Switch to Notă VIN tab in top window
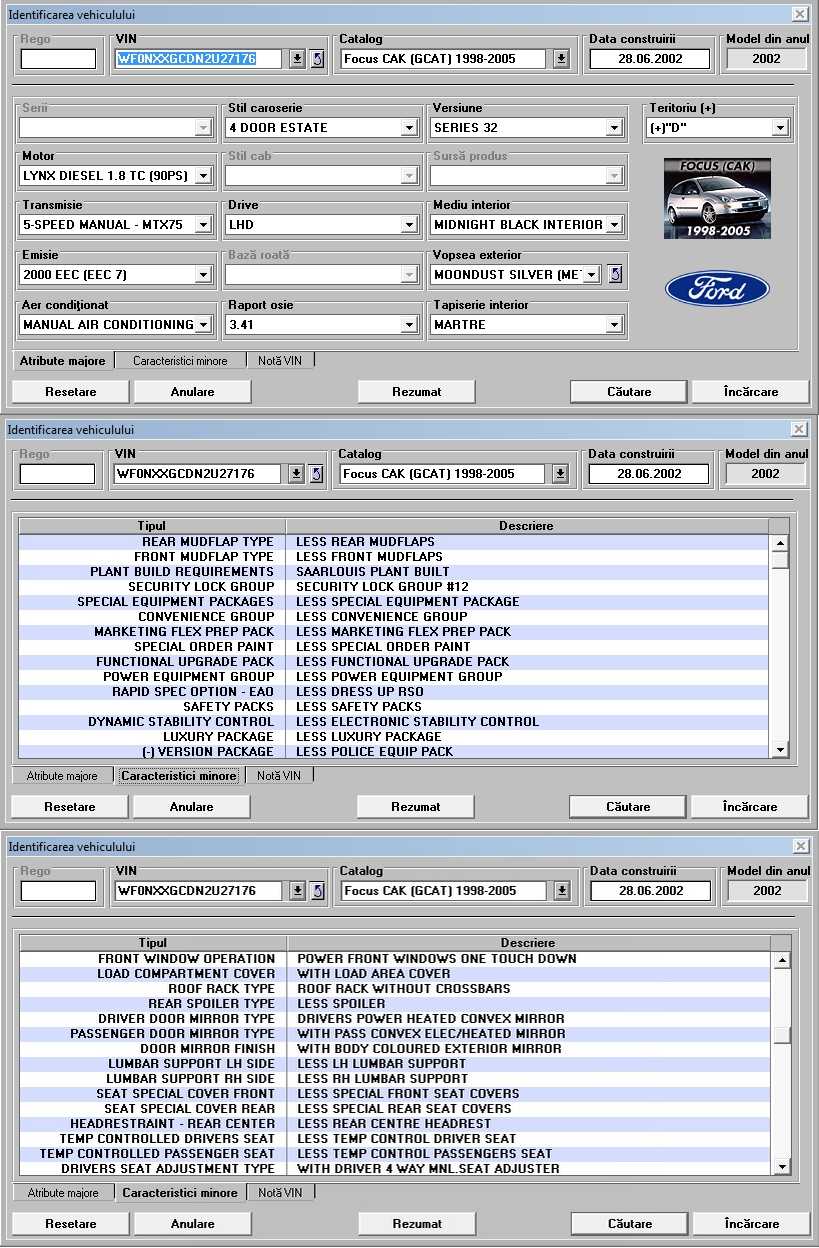The height and width of the screenshot is (1248, 819). pyautogui.click(x=281, y=361)
